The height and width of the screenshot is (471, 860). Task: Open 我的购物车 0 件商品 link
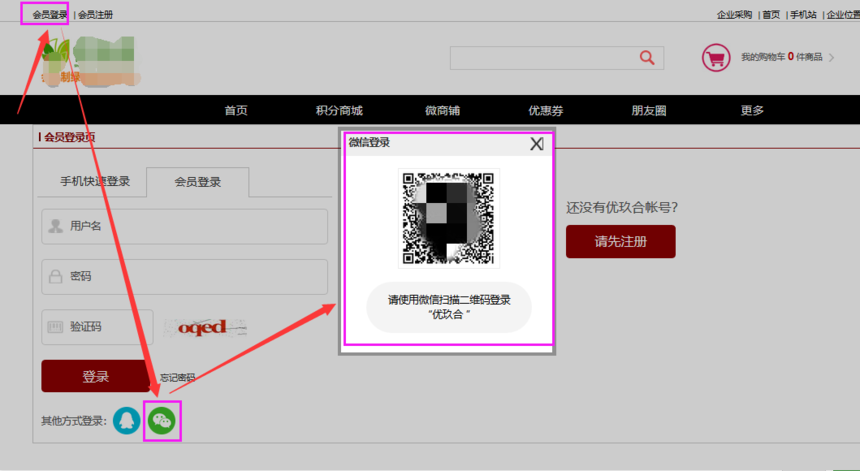coord(782,57)
